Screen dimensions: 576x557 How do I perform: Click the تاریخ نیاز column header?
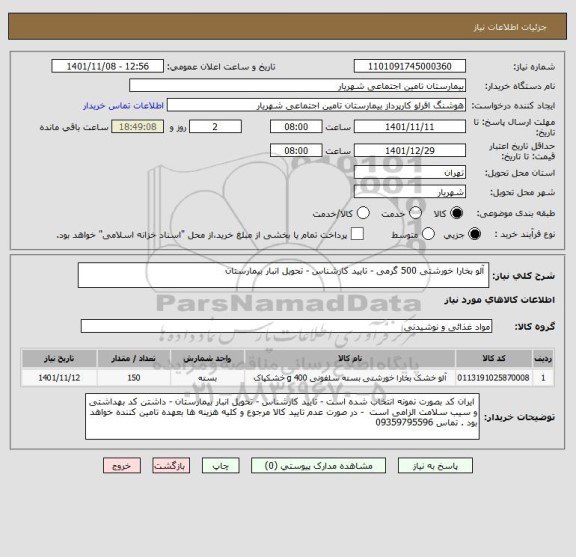(x=59, y=358)
